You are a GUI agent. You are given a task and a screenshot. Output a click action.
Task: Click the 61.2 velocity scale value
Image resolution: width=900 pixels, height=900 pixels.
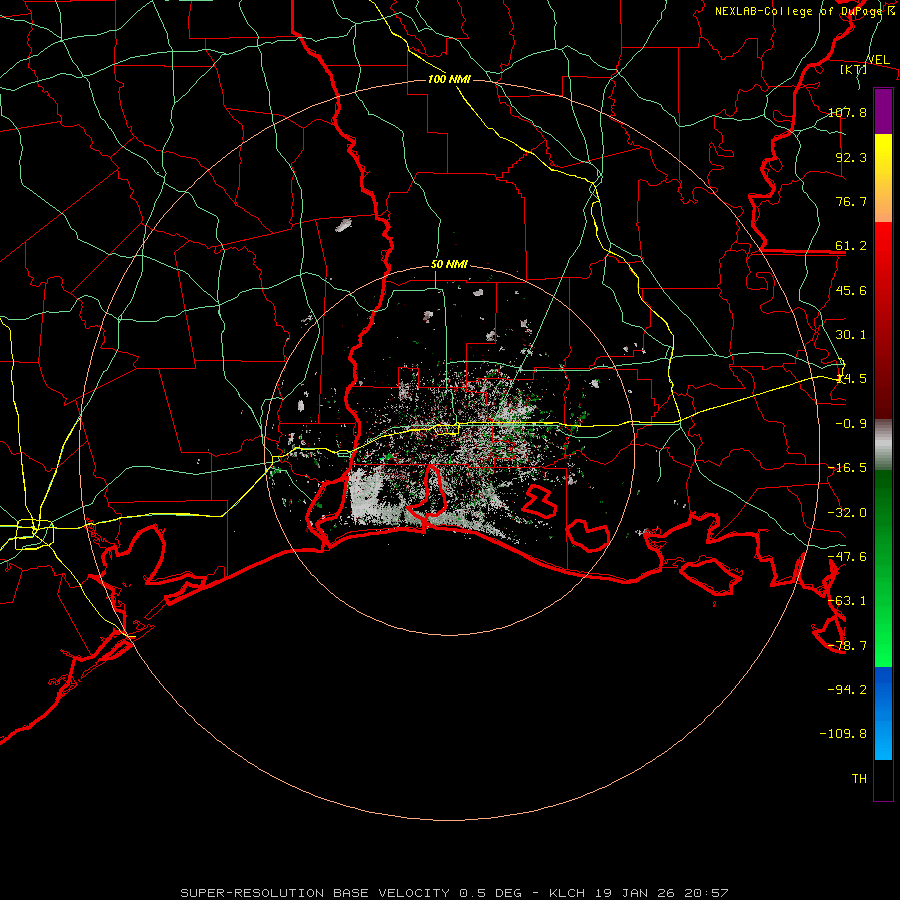coord(851,246)
